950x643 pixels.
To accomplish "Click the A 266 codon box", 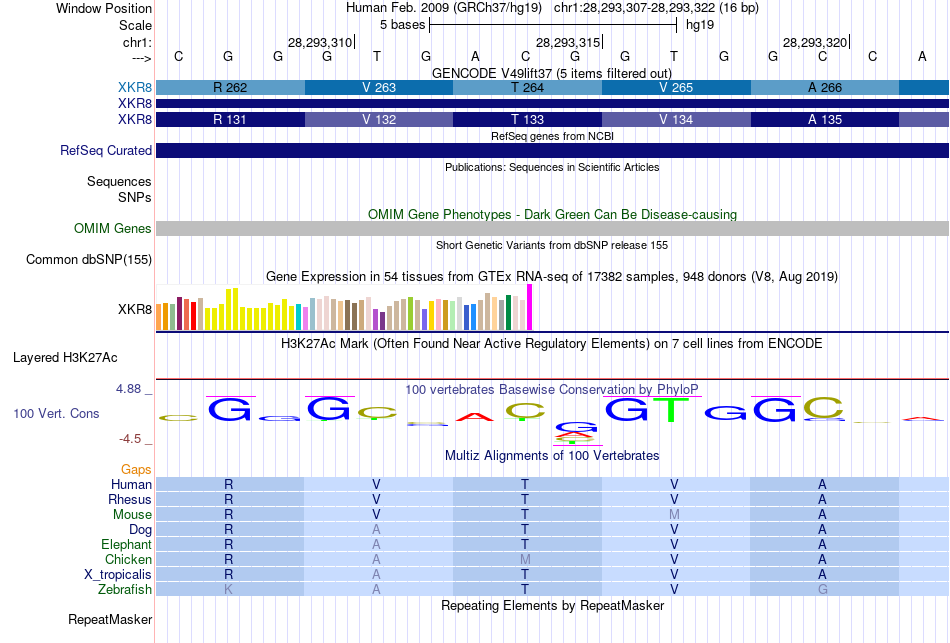I will (825, 87).
